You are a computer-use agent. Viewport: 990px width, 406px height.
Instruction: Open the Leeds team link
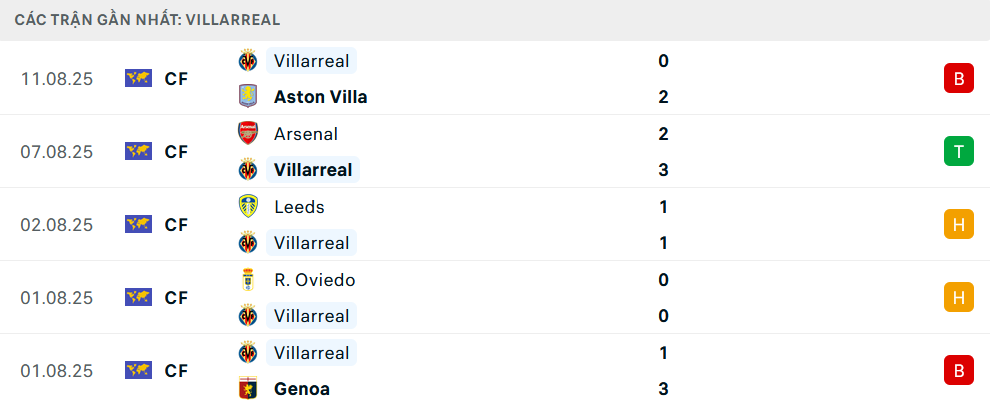pos(299,207)
